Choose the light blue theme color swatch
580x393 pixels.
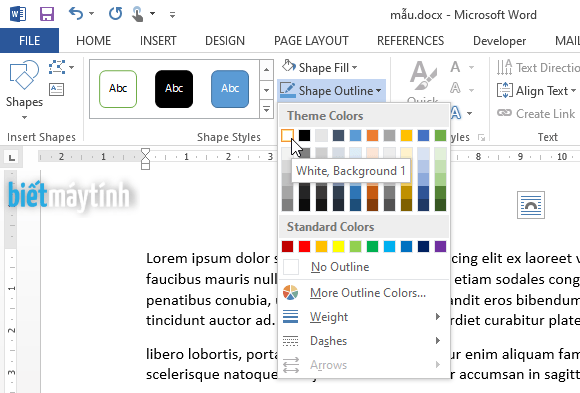click(x=355, y=135)
